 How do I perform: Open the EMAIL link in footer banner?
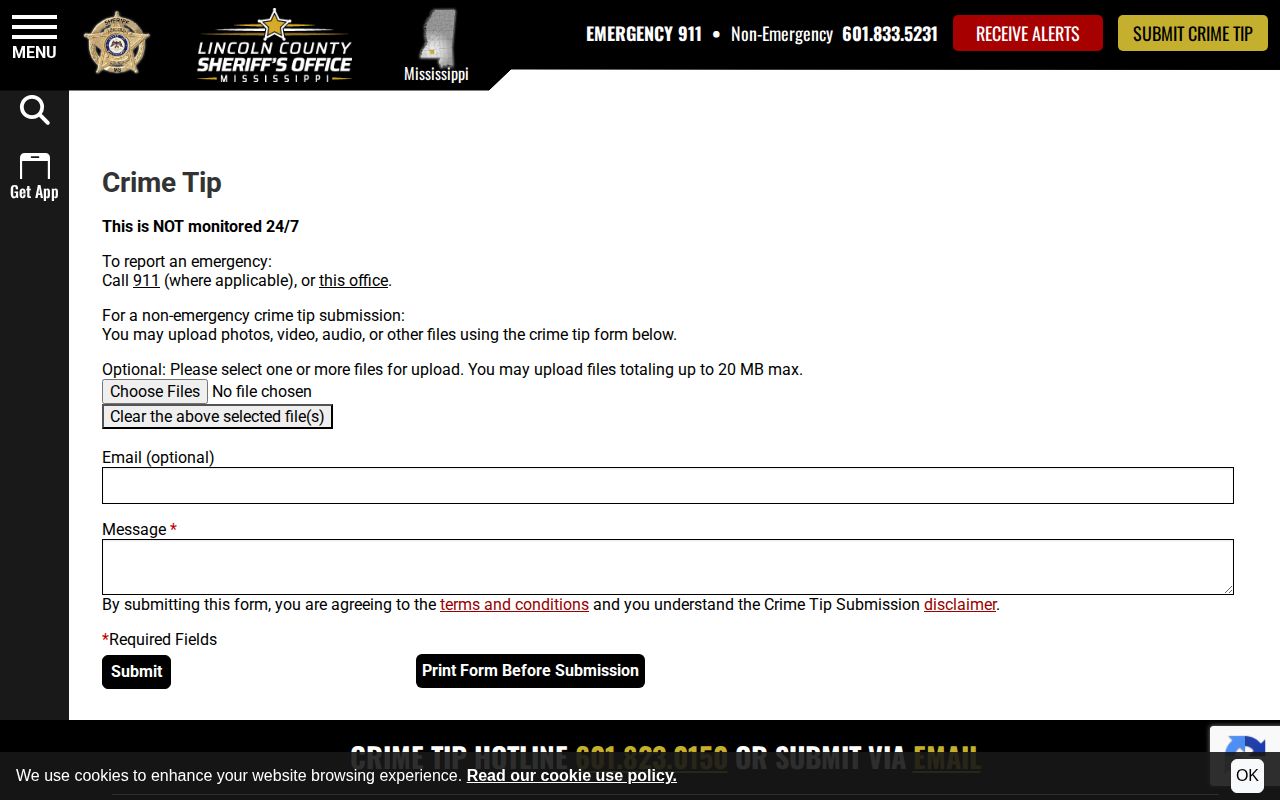[x=947, y=757]
